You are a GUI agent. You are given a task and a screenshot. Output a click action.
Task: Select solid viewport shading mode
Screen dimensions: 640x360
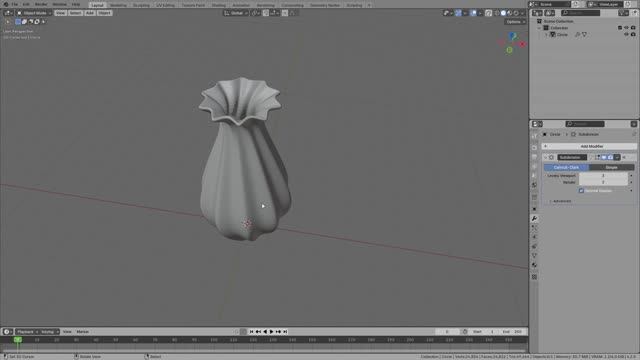coord(503,13)
